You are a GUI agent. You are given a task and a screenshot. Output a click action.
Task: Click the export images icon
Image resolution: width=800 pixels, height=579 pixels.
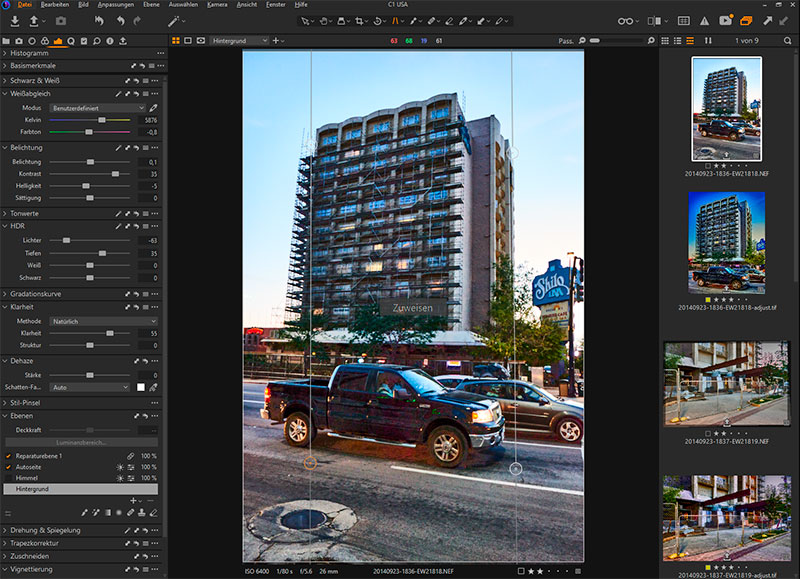pos(34,21)
